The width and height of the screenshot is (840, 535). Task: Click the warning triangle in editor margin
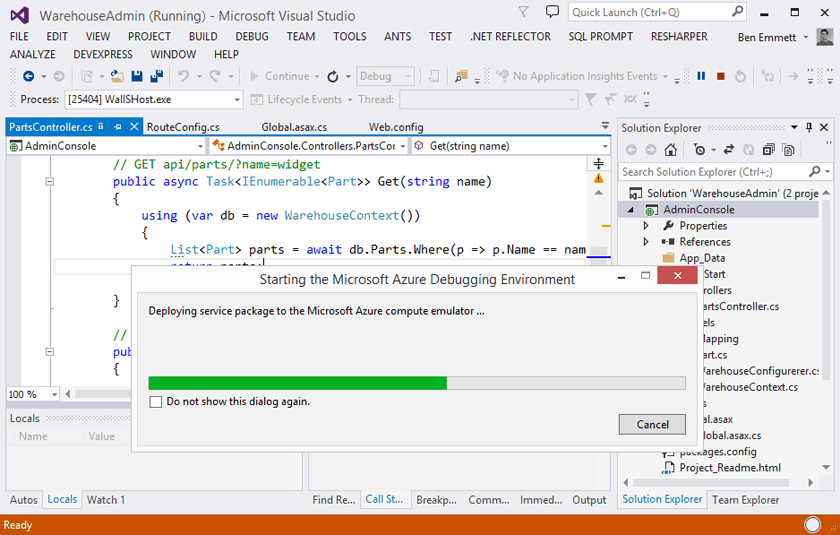tap(598, 178)
